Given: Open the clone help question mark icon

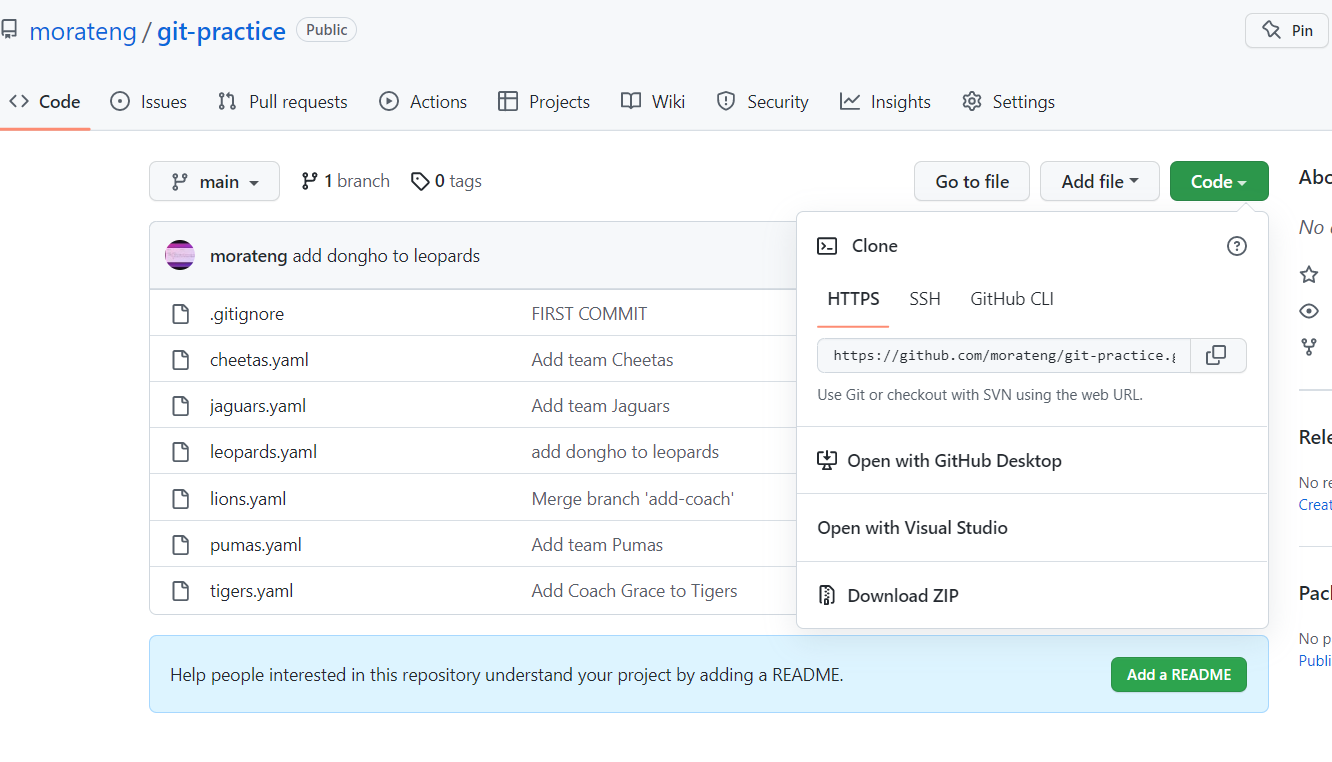Looking at the screenshot, I should 1237,246.
